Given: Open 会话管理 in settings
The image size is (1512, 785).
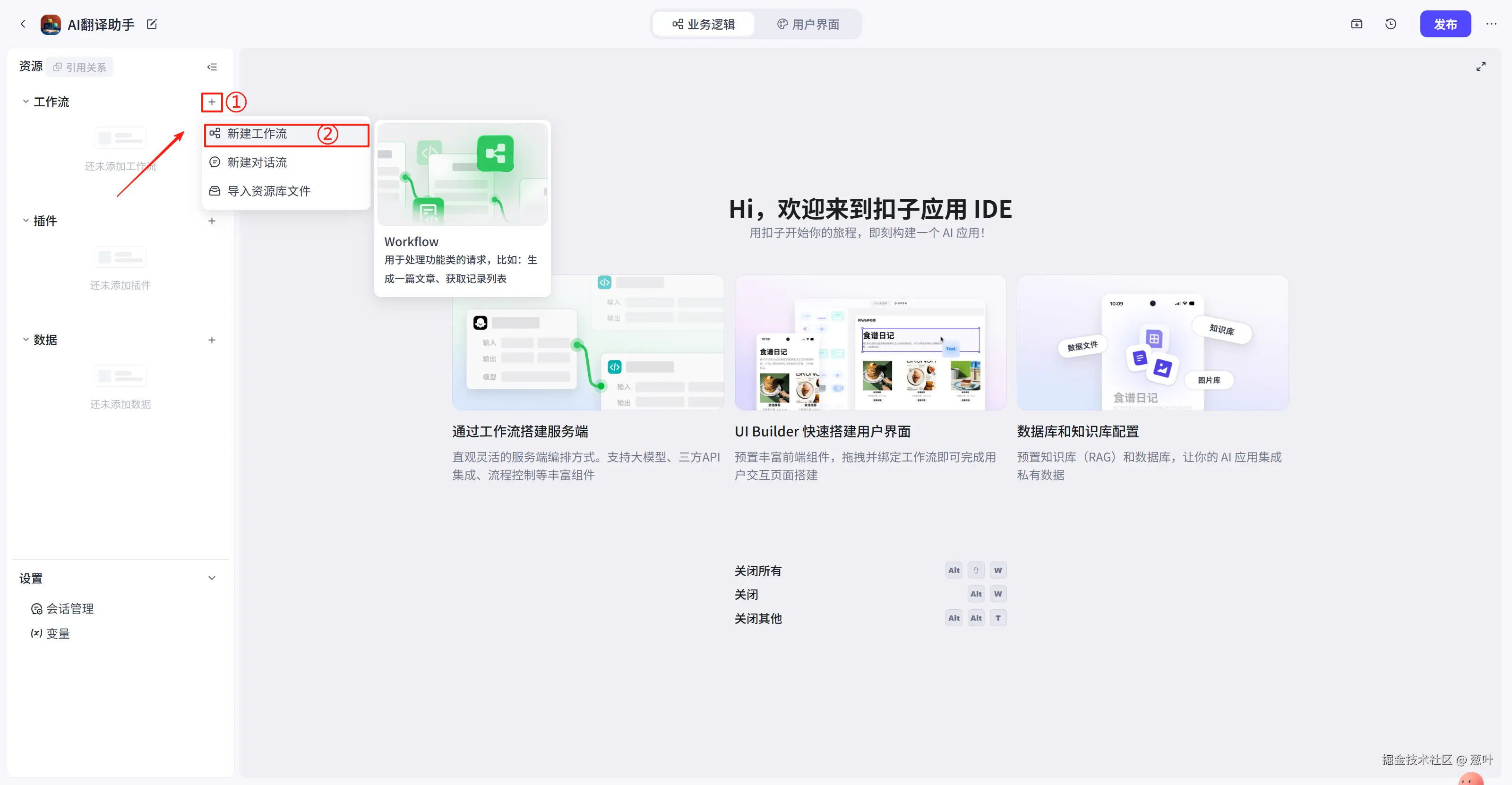Looking at the screenshot, I should (x=69, y=609).
